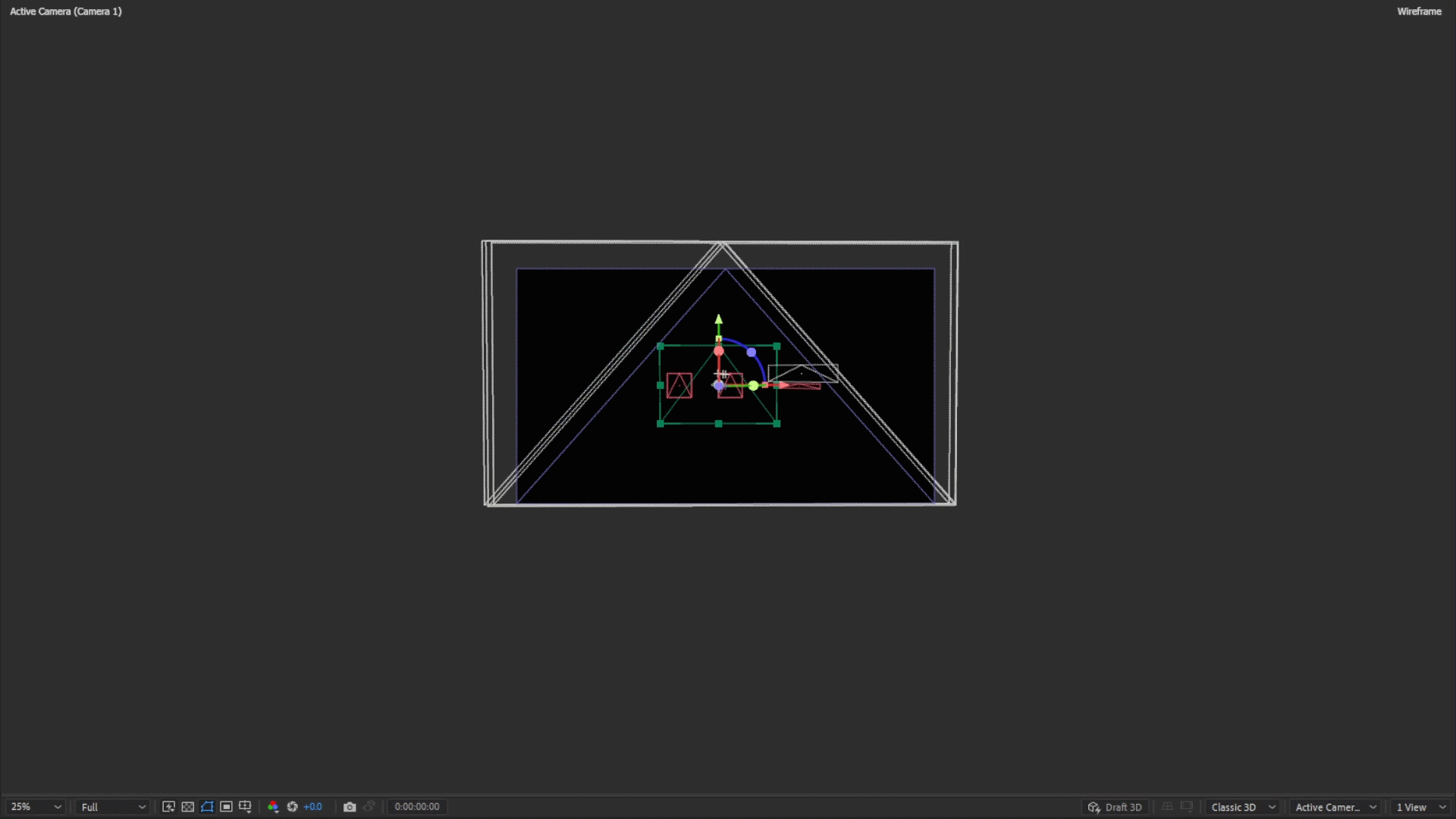Image resolution: width=1456 pixels, height=819 pixels.
Task: Toggle mask and shape path visibility
Action: (x=207, y=807)
